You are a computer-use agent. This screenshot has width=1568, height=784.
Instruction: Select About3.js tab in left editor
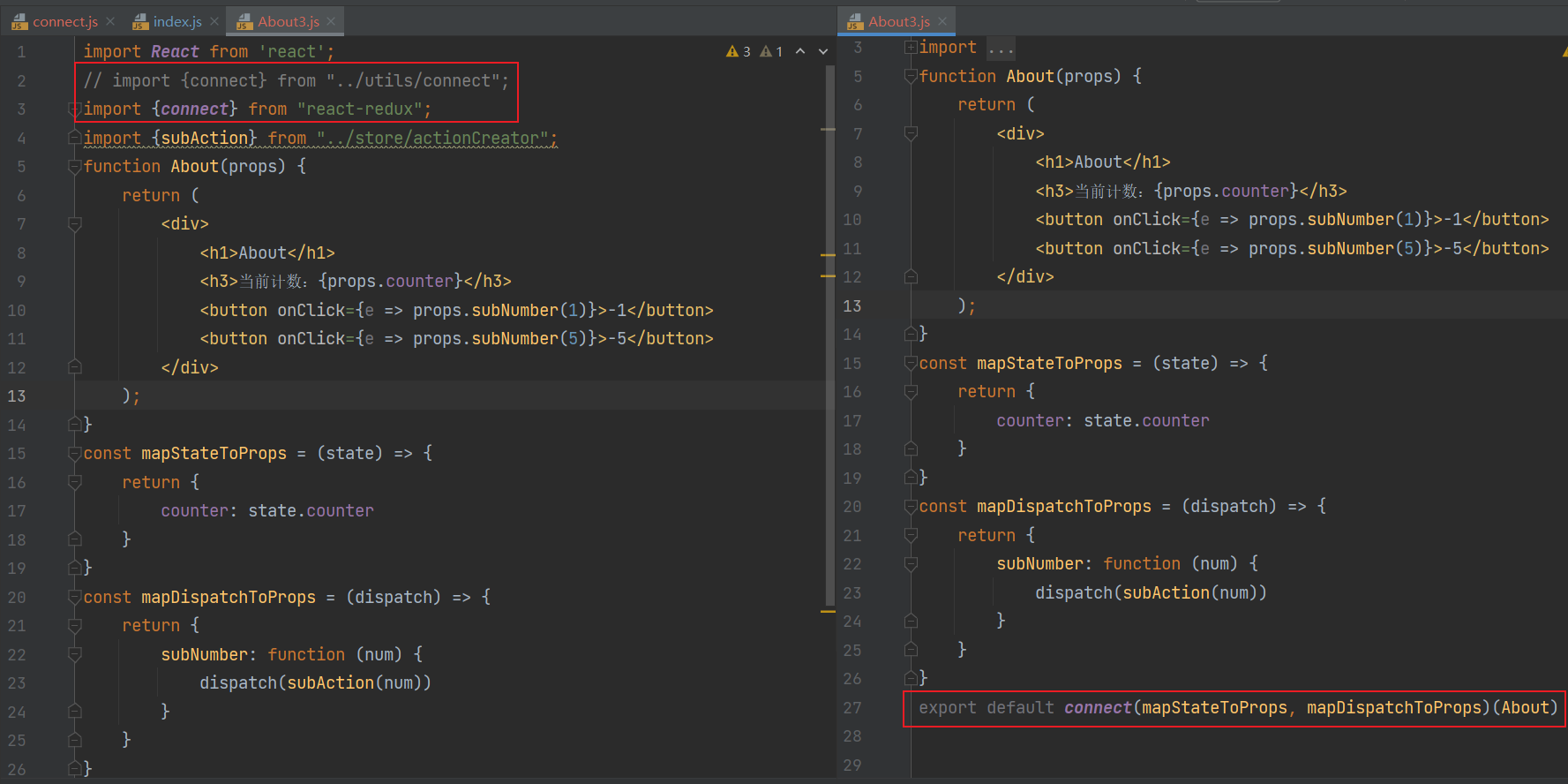coord(288,21)
